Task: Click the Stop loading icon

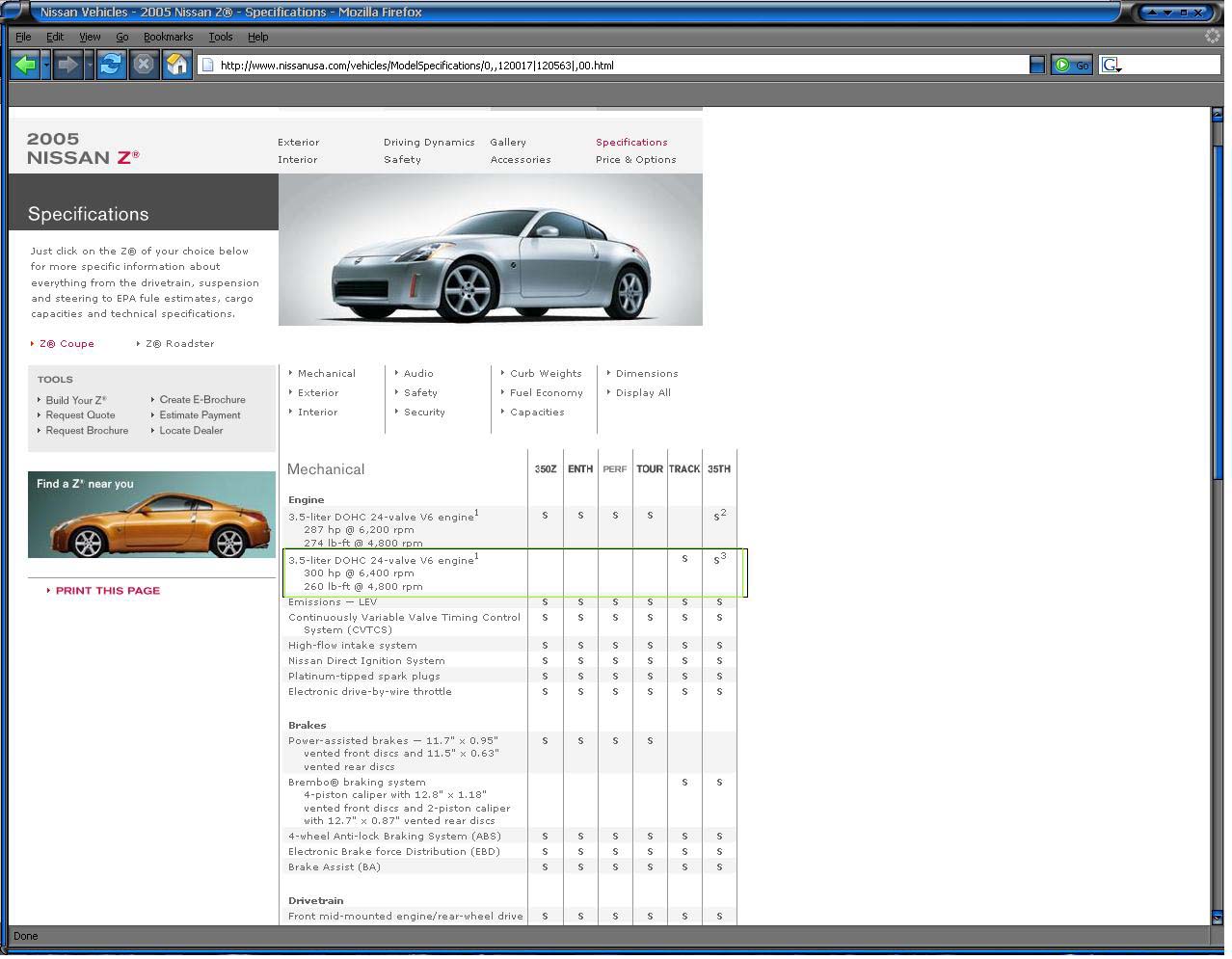Action: tap(144, 65)
